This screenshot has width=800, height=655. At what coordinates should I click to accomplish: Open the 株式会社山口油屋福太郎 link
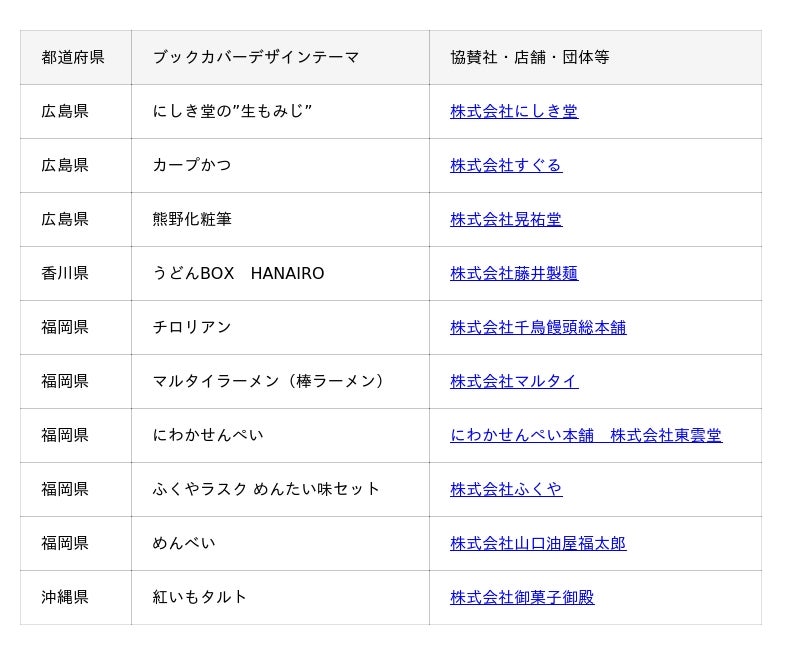point(538,543)
